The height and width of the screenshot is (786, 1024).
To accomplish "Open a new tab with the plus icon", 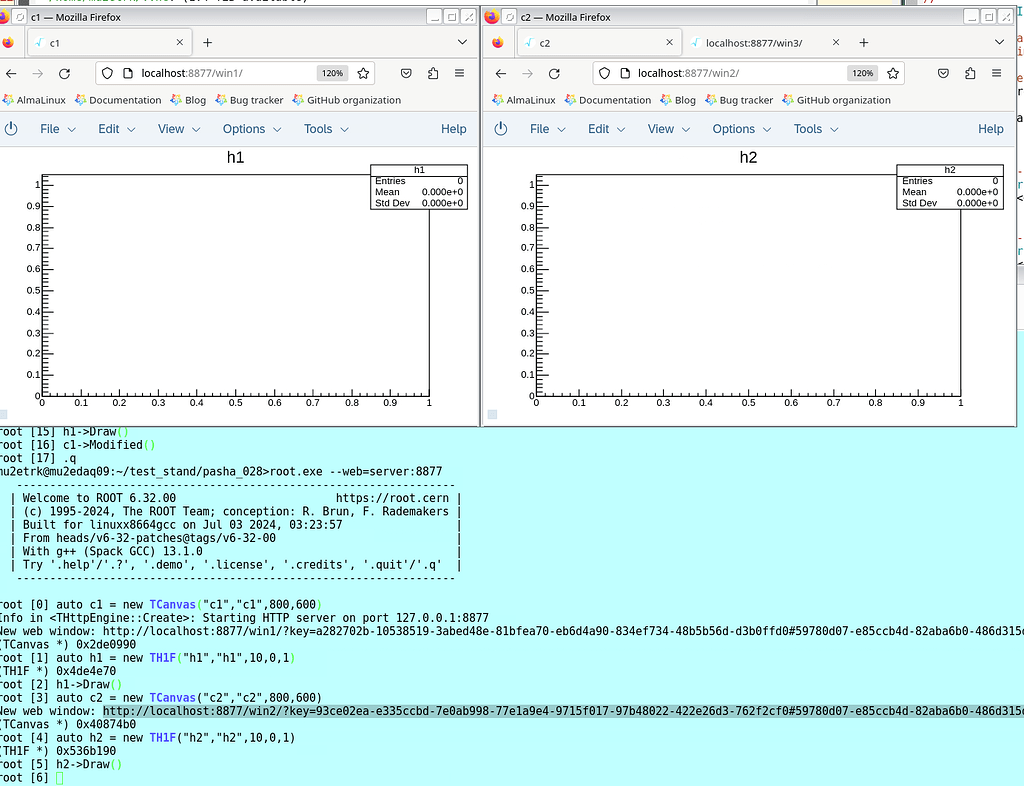I will pos(207,42).
